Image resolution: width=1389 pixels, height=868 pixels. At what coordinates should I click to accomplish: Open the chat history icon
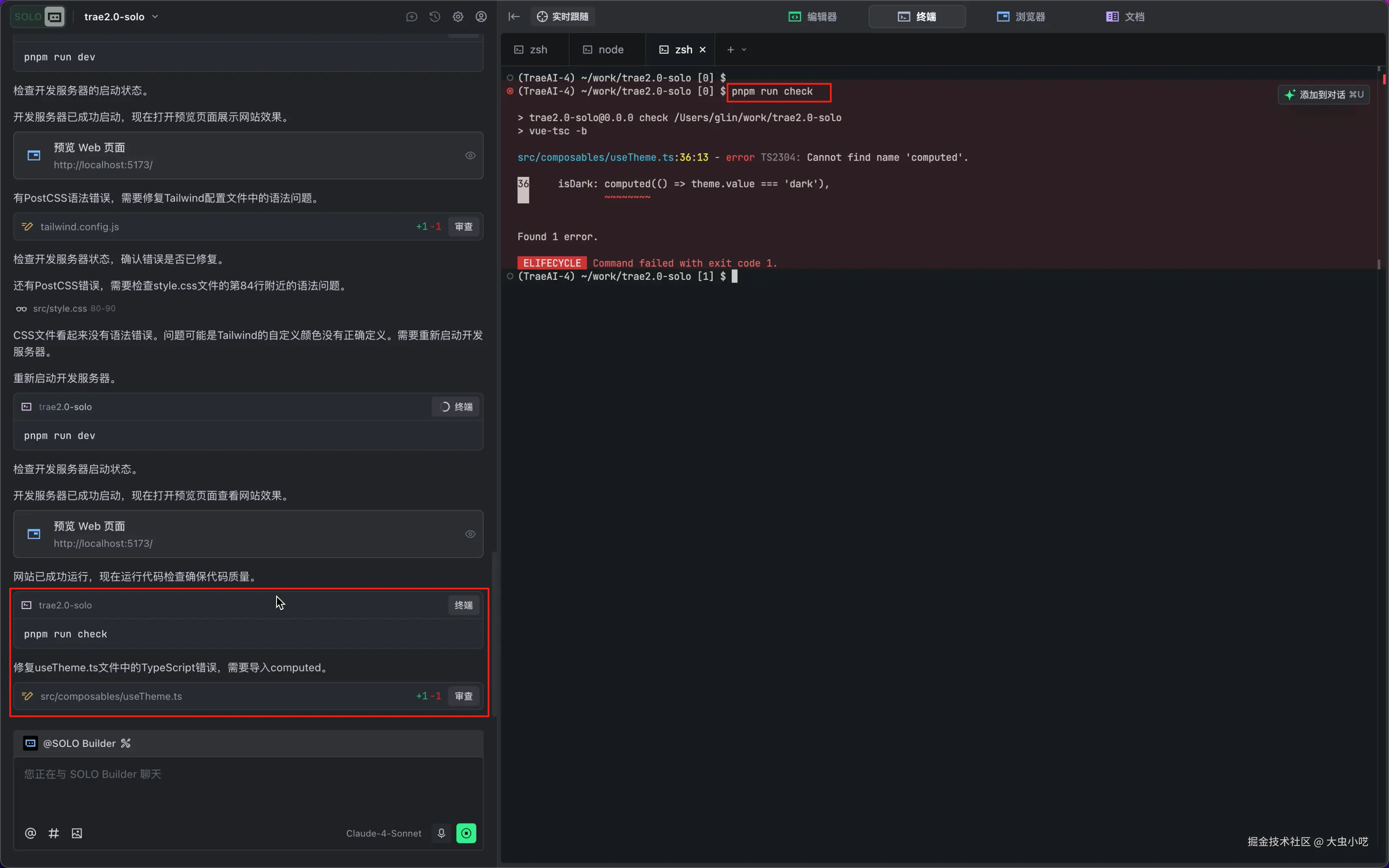[x=434, y=16]
